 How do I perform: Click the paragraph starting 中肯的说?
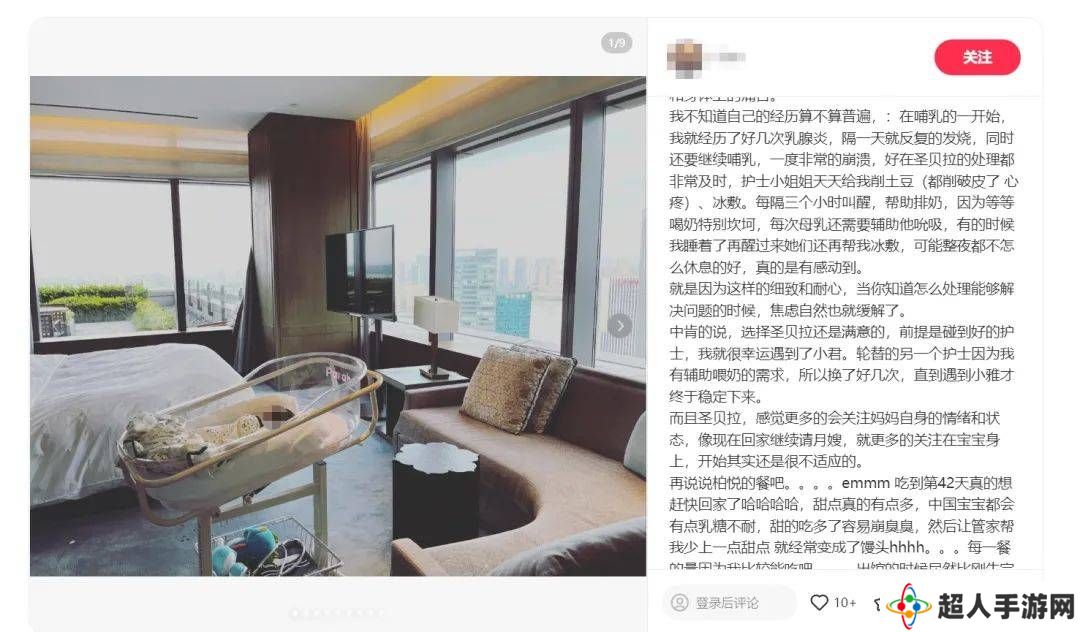pyautogui.click(x=841, y=364)
